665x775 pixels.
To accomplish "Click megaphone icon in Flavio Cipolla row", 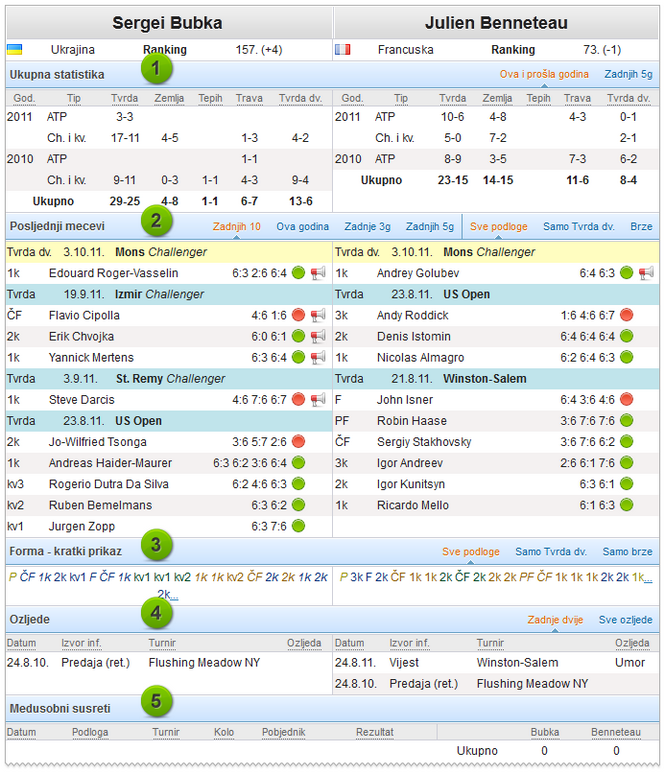I will pyautogui.click(x=318, y=315).
